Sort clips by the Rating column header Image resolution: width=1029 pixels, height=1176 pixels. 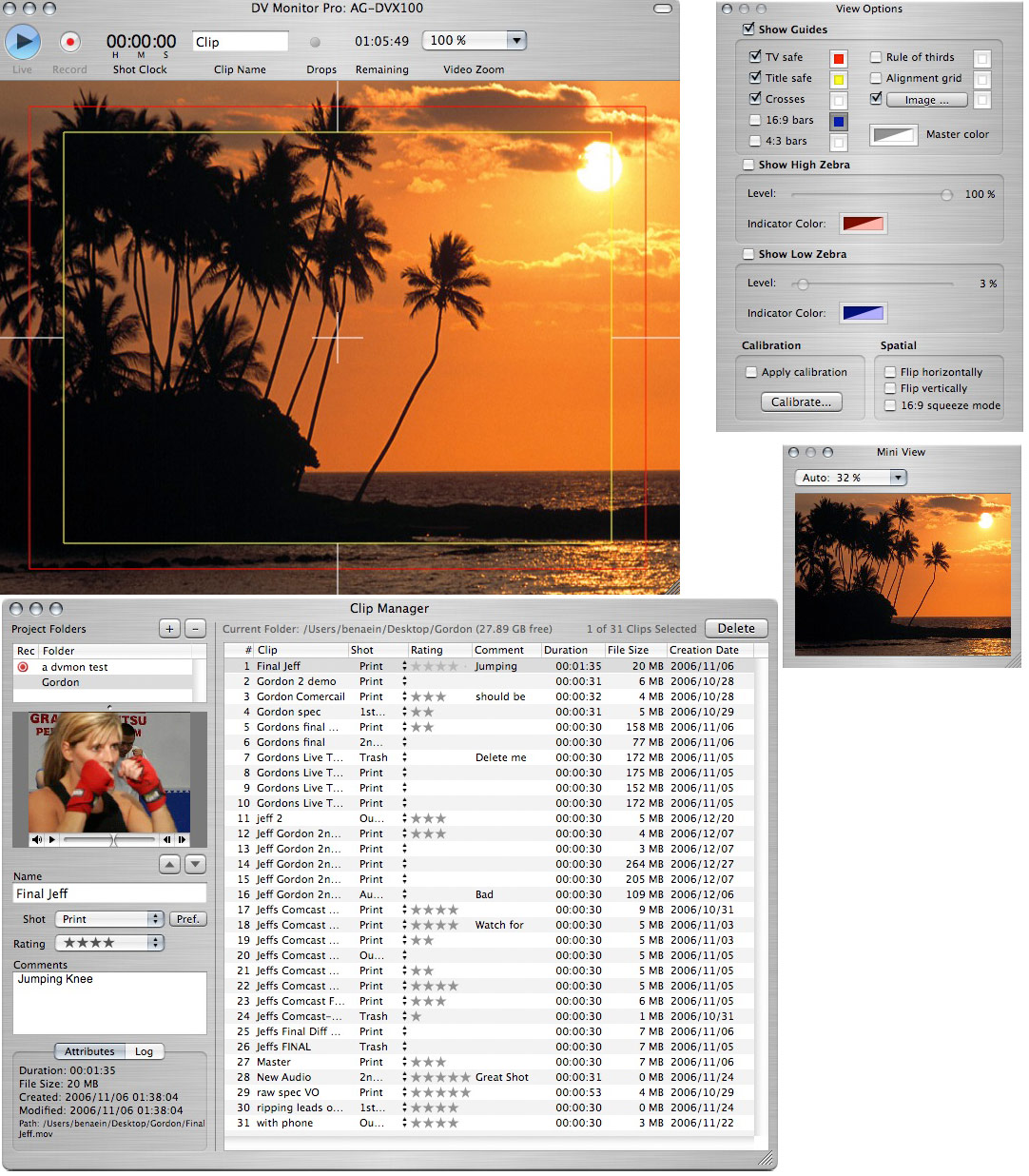point(439,650)
